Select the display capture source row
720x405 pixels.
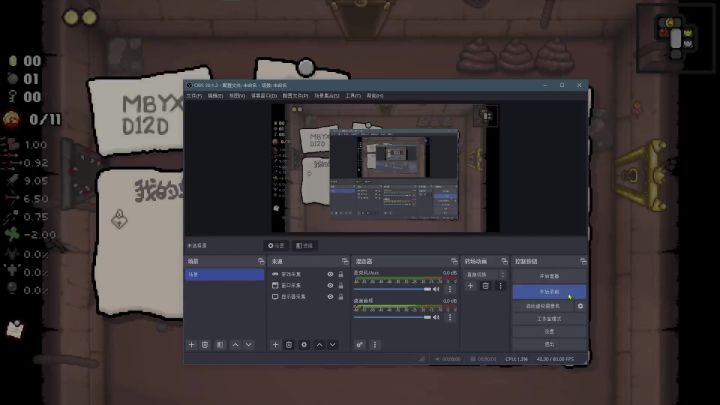coord(308,297)
